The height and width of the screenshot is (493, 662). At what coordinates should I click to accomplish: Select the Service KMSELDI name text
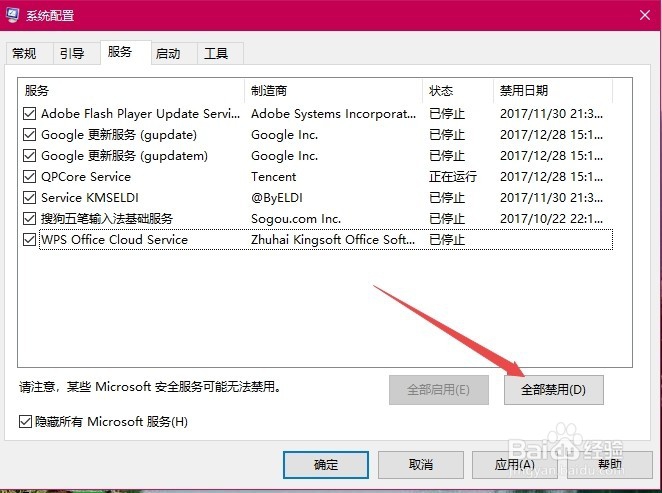[90, 198]
